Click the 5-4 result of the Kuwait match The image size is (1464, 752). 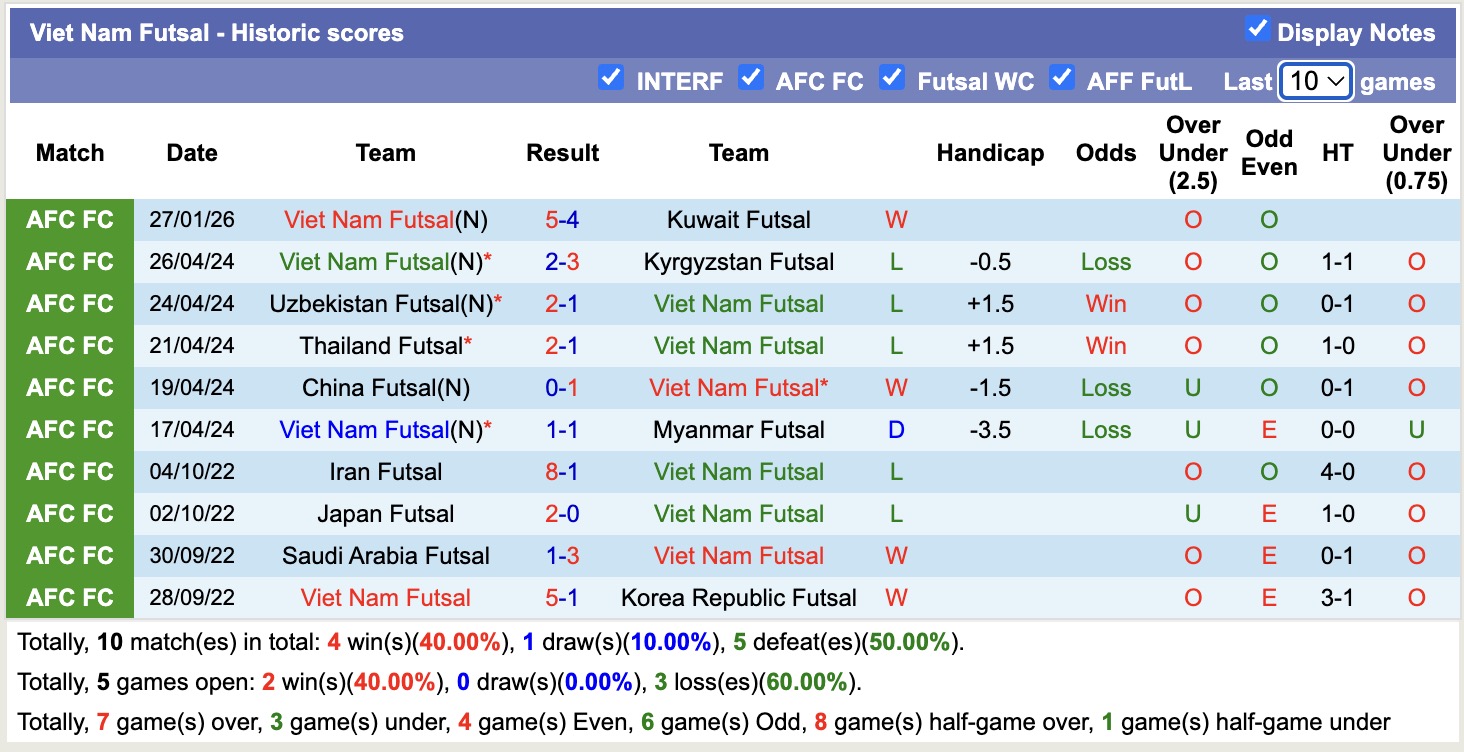point(562,219)
